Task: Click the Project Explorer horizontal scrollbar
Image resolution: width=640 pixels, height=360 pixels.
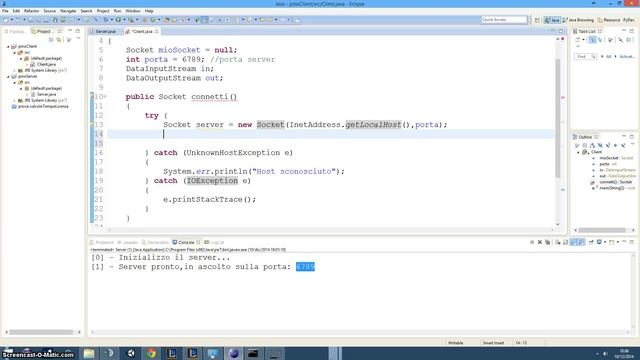Action: pos(41,332)
